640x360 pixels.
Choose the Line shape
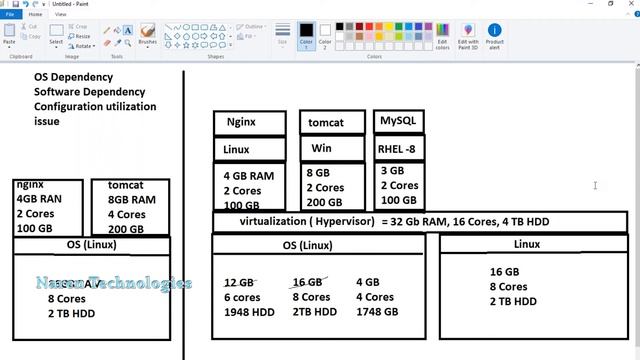pyautogui.click(x=168, y=27)
